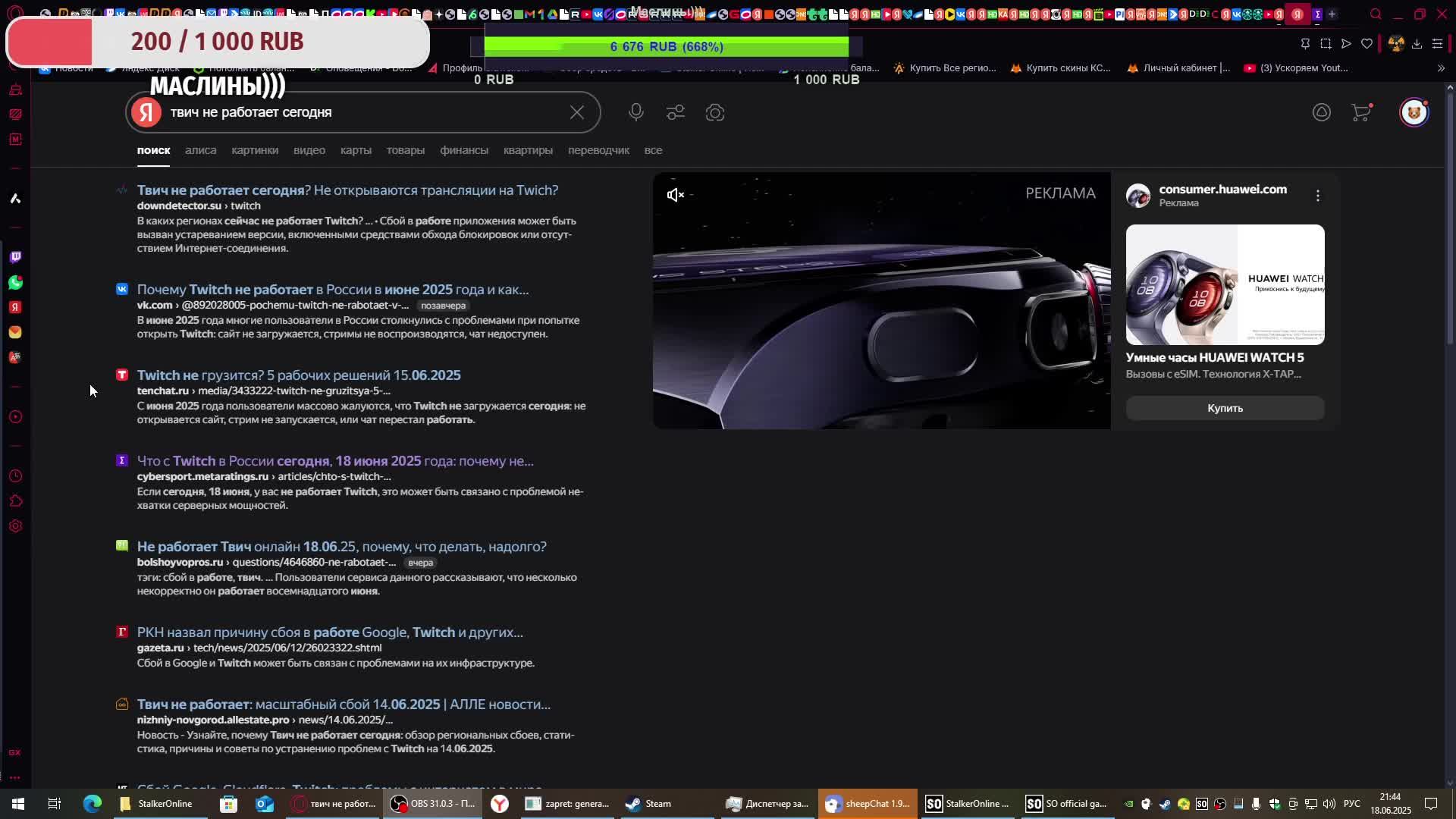This screenshot has width=1456, height=819.
Task: Open the Yandex account avatar
Action: pyautogui.click(x=1414, y=112)
